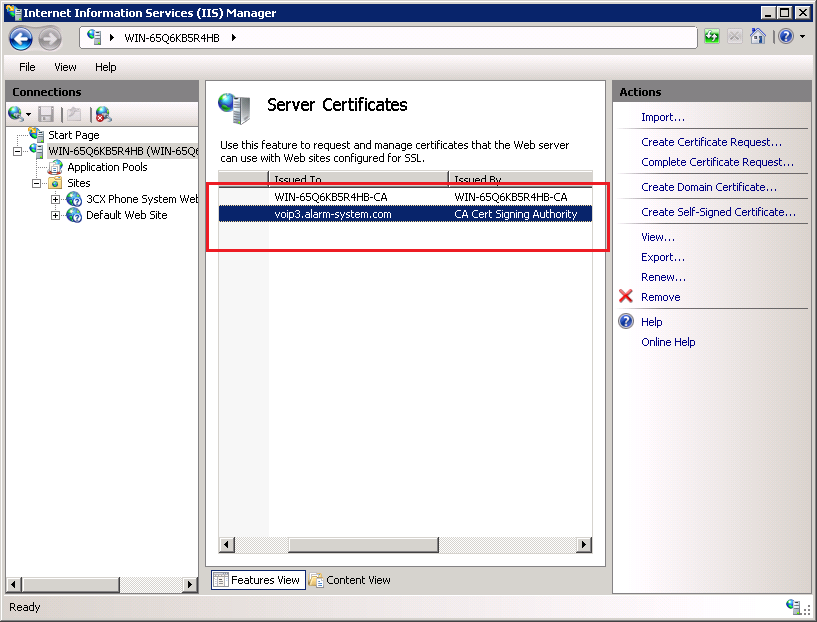
Task: Open the View menu
Action: click(65, 67)
